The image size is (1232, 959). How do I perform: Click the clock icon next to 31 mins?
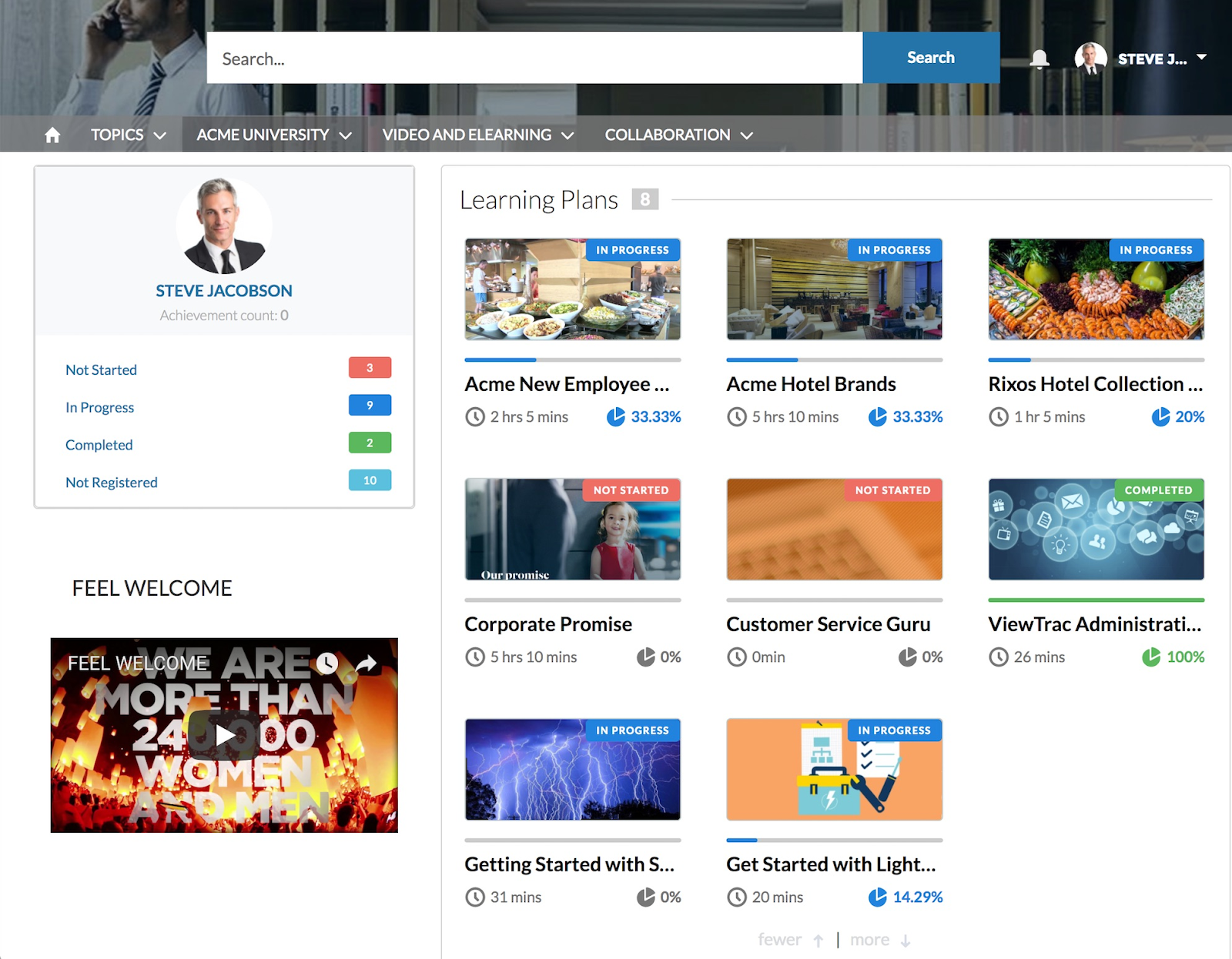(x=475, y=897)
